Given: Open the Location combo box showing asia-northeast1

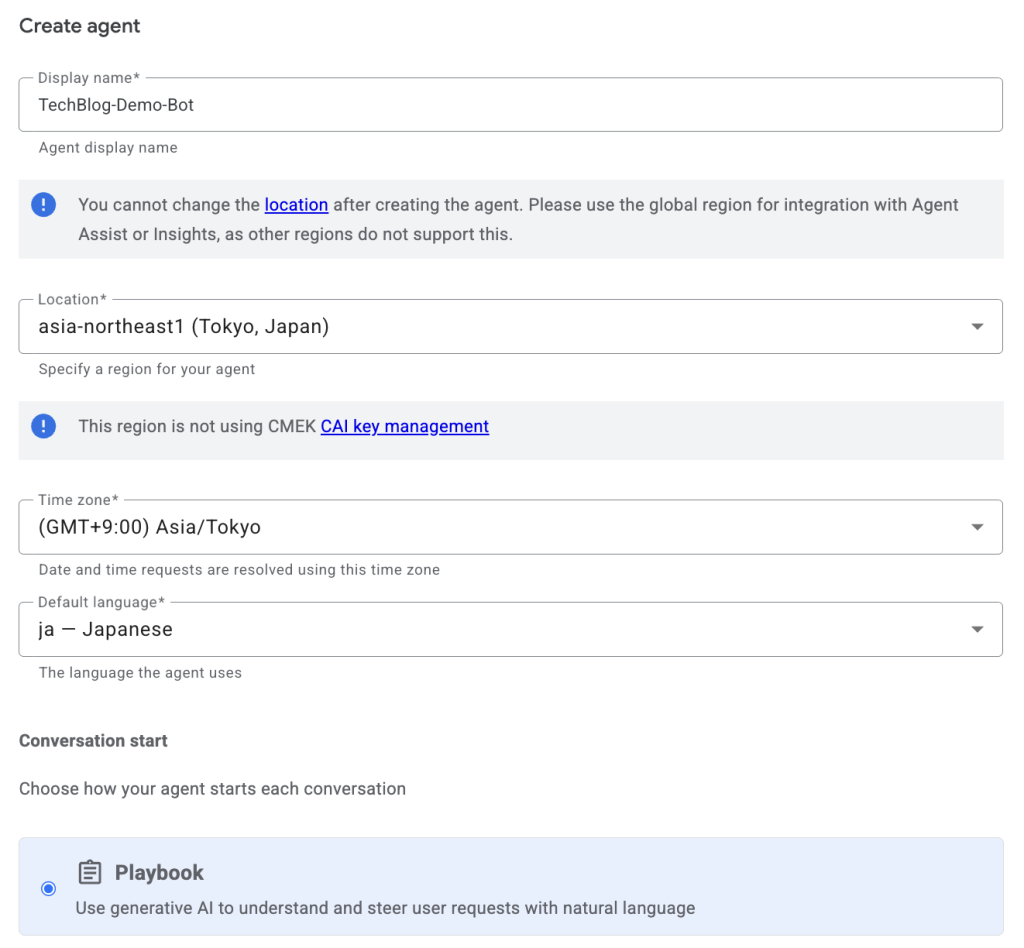Looking at the screenshot, I should click(x=490, y=327).
